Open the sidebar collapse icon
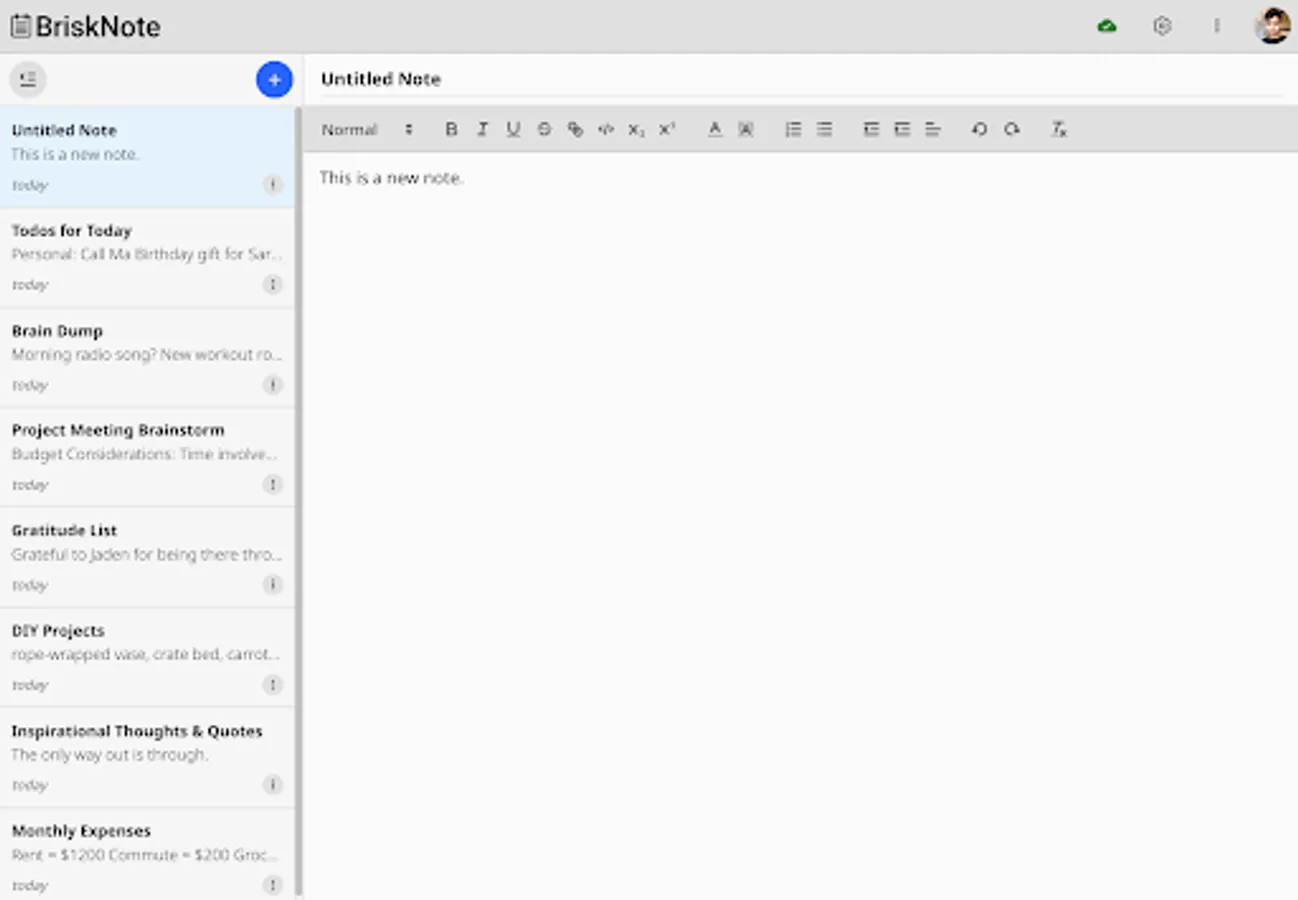1298x900 pixels. (27, 79)
